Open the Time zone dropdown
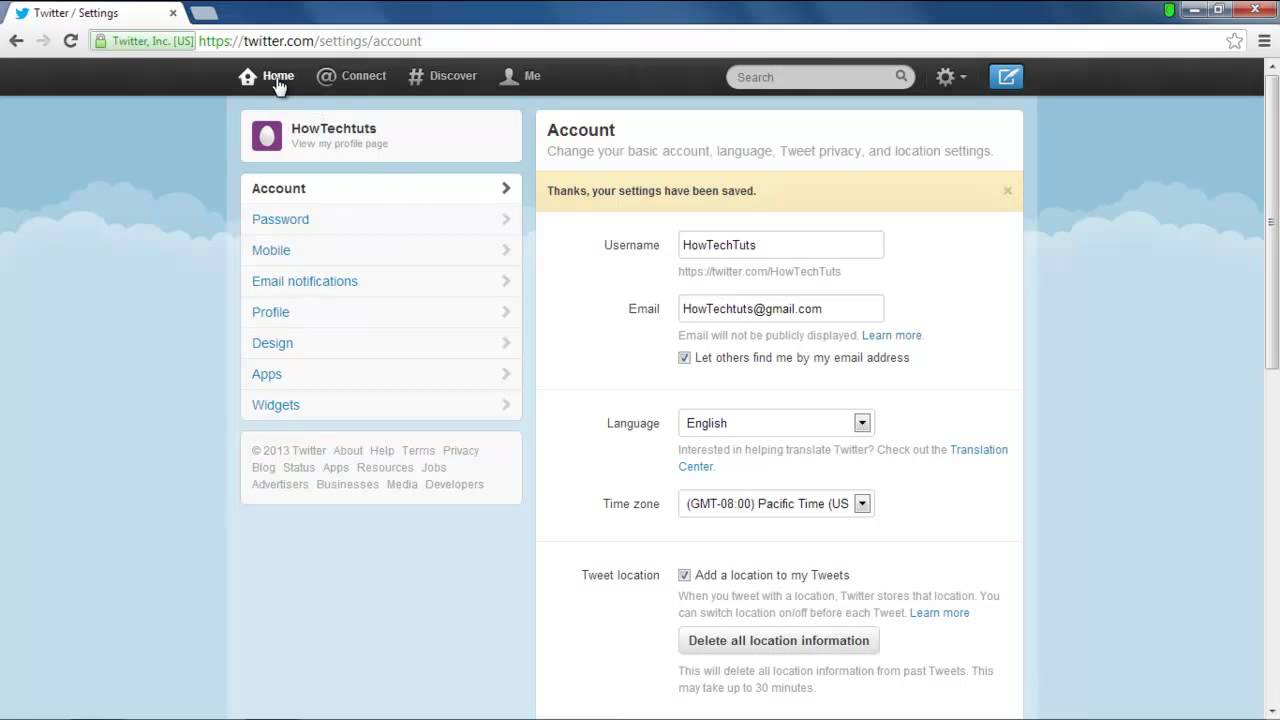This screenshot has width=1280, height=720. pyautogui.click(x=776, y=504)
